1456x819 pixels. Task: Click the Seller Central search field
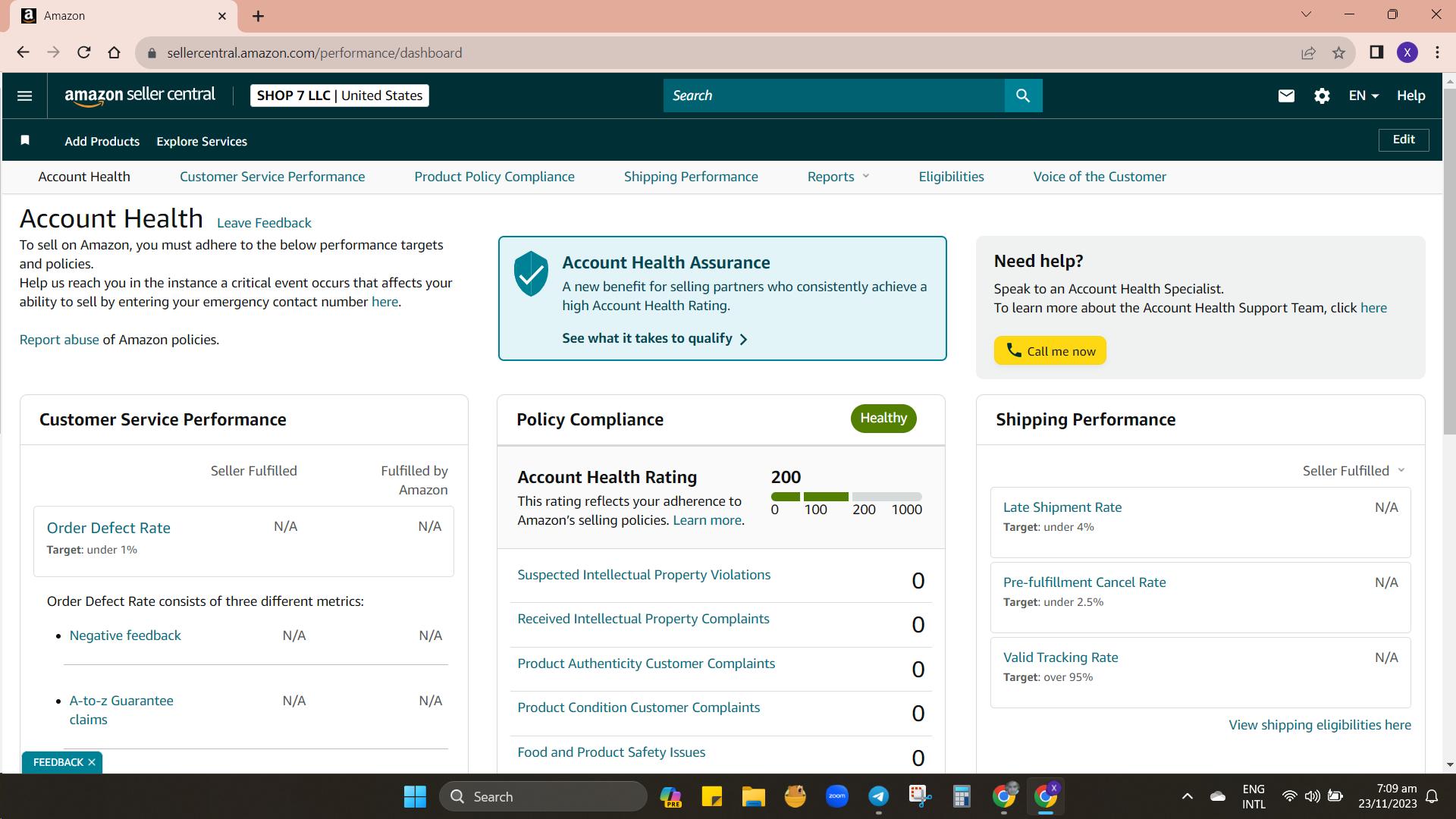click(x=834, y=96)
